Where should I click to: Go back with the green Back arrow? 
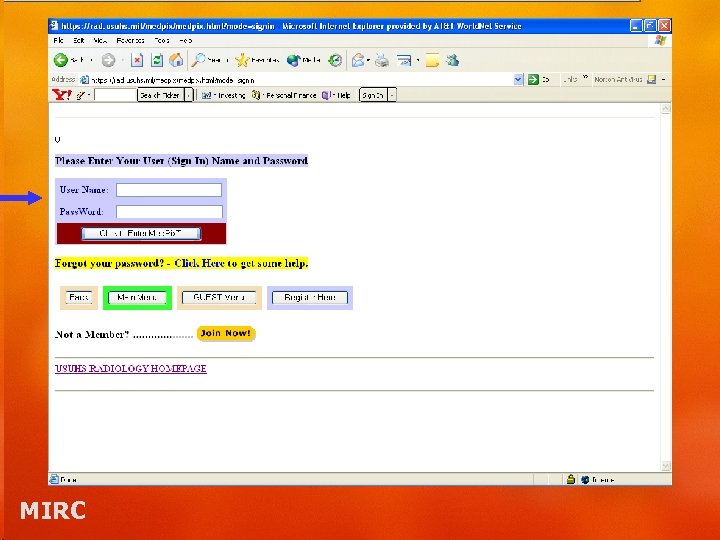61,60
